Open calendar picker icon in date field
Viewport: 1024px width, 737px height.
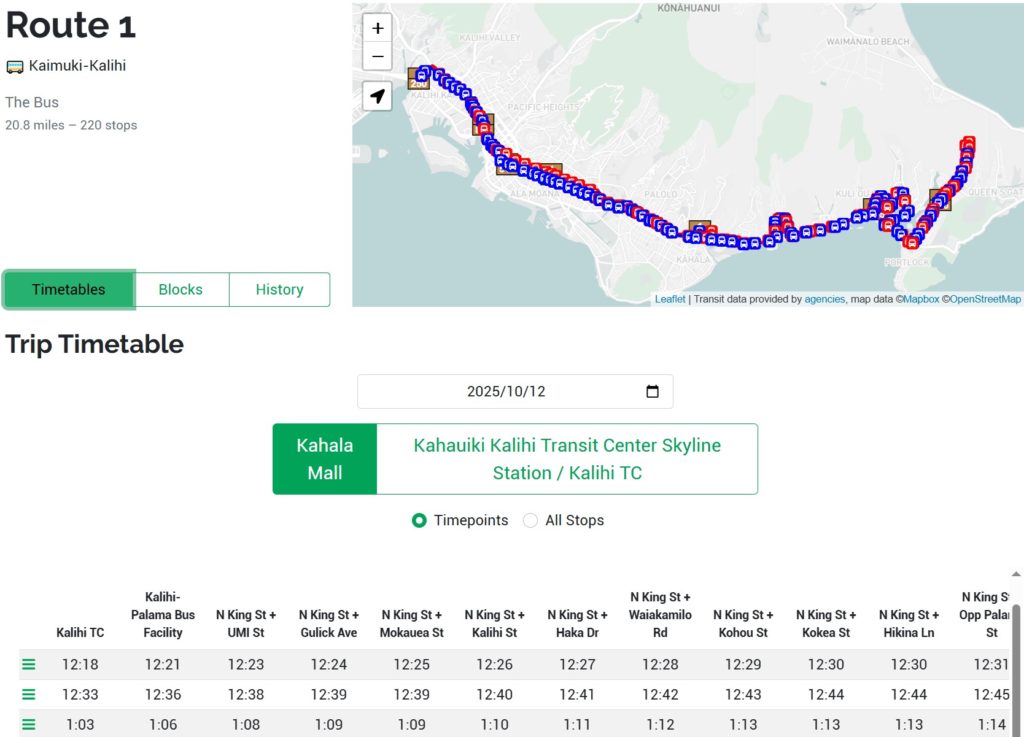(652, 392)
